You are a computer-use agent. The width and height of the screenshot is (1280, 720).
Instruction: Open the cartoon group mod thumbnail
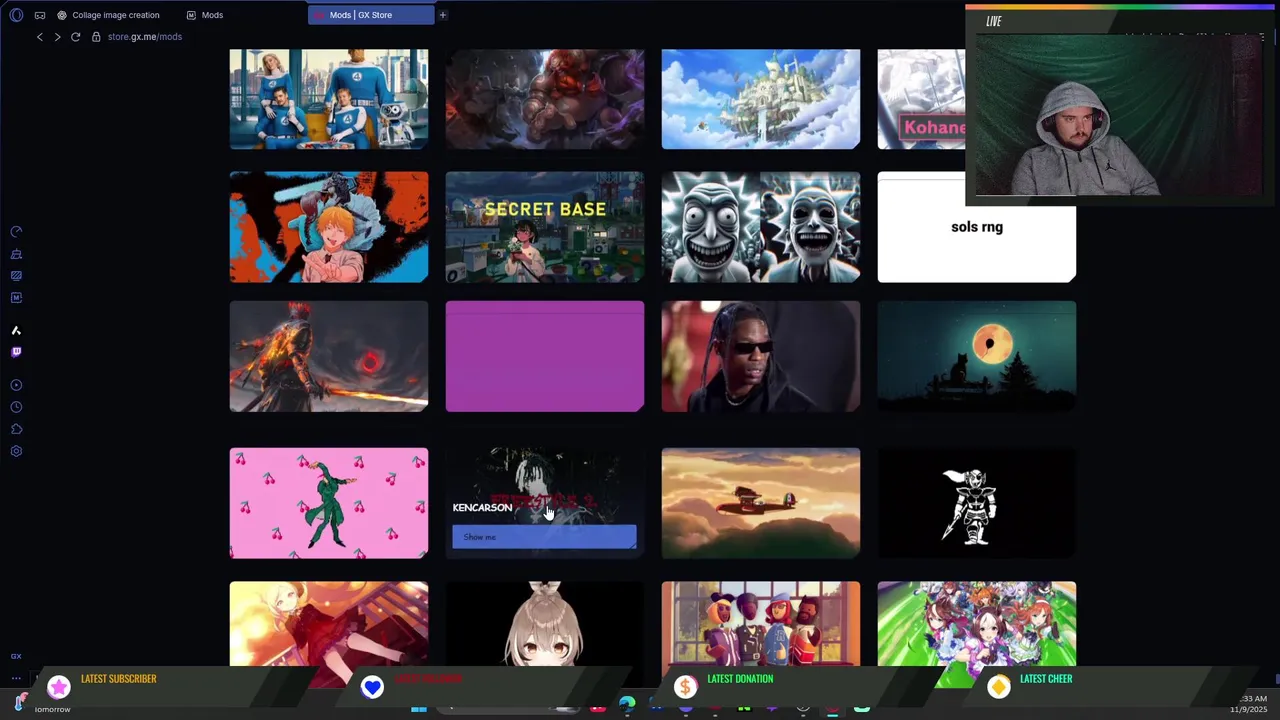761,623
